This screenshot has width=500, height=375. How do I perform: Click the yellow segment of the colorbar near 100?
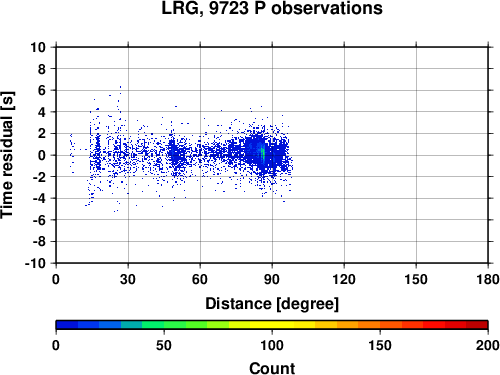pyautogui.click(x=272, y=325)
